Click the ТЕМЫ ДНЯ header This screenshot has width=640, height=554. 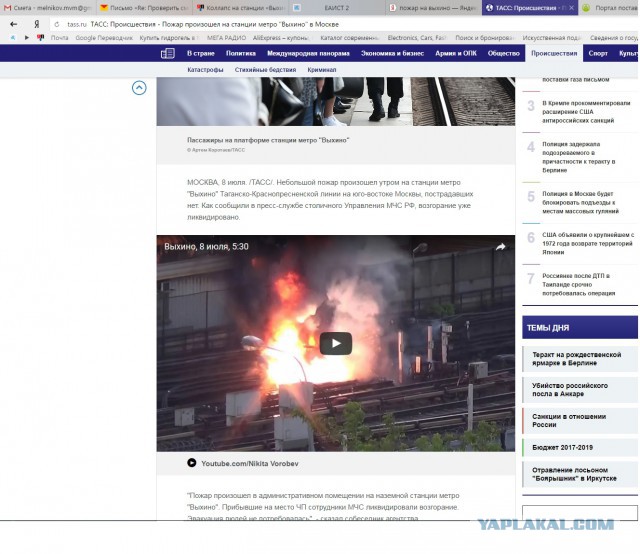pyautogui.click(x=580, y=327)
